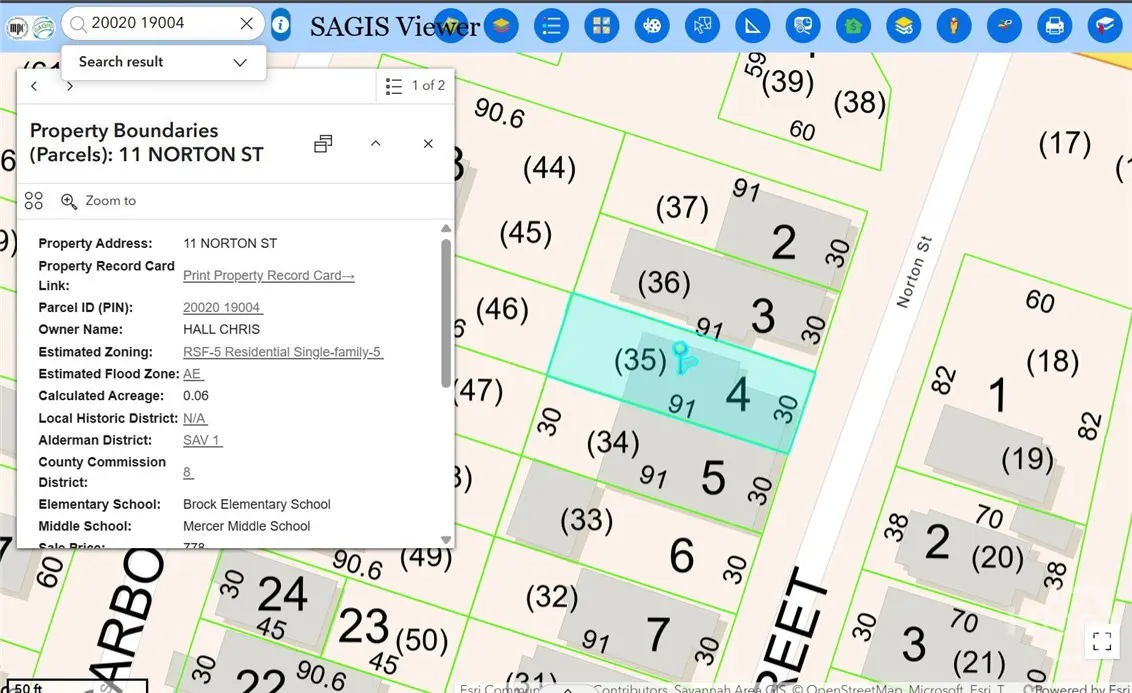Expand the map attribution chevron at bottom
Image resolution: width=1132 pixels, height=693 pixels.
click(x=568, y=689)
